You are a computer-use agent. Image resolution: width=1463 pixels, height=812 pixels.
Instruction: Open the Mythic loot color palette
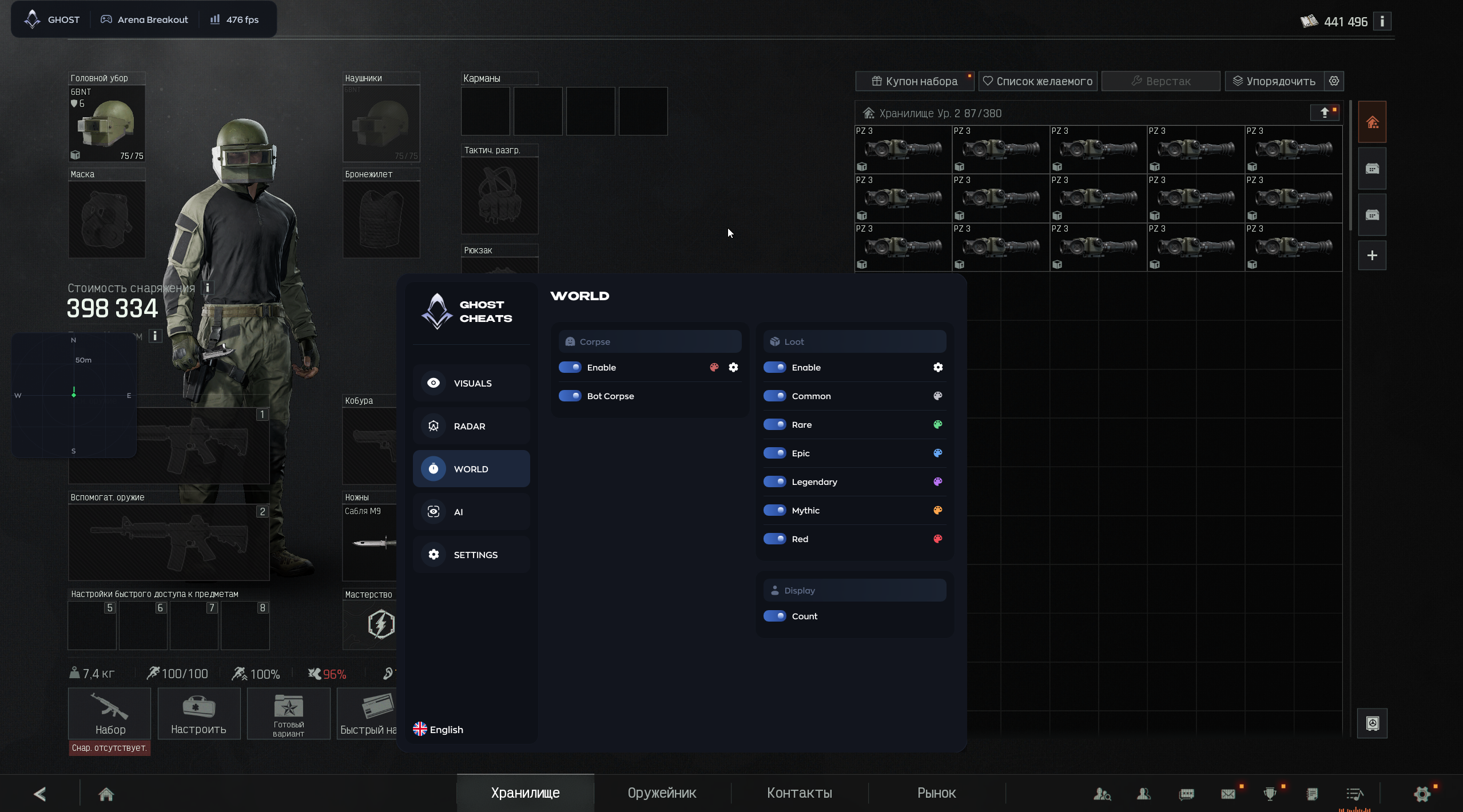(x=938, y=510)
